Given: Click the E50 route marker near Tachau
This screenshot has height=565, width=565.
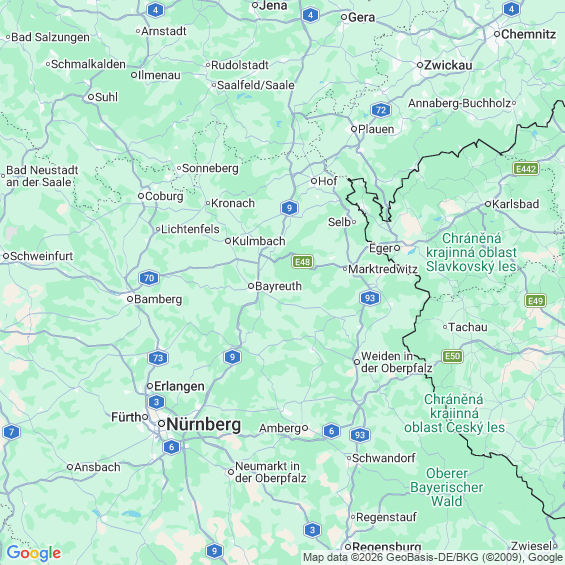Looking at the screenshot, I should click(x=453, y=356).
